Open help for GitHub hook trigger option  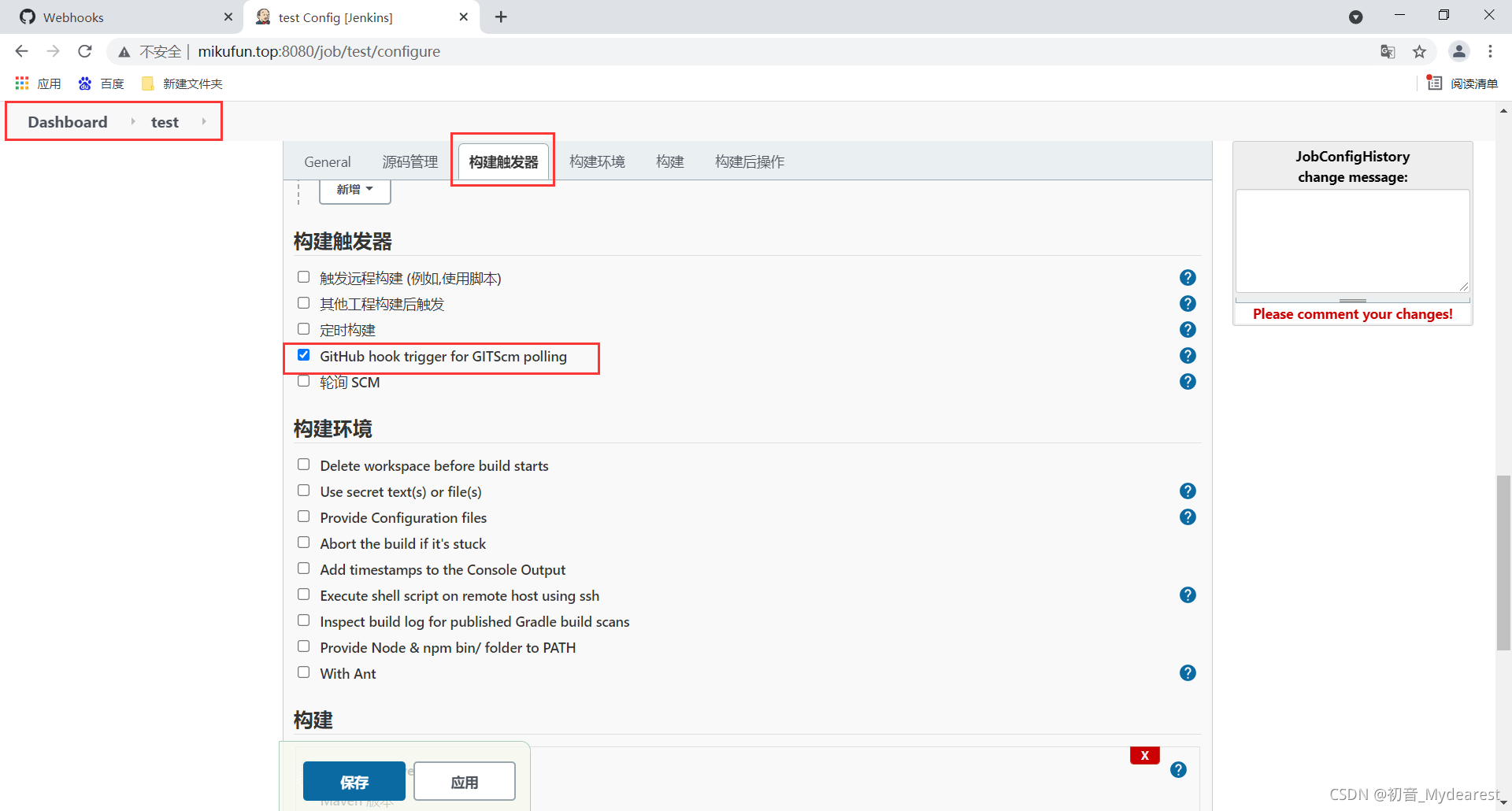tap(1188, 356)
